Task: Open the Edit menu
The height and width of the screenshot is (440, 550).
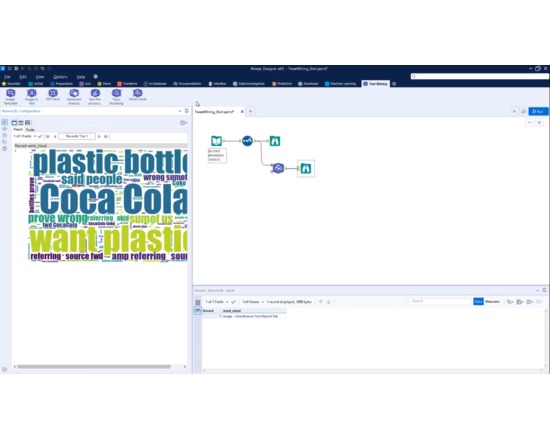Action: coord(23,76)
